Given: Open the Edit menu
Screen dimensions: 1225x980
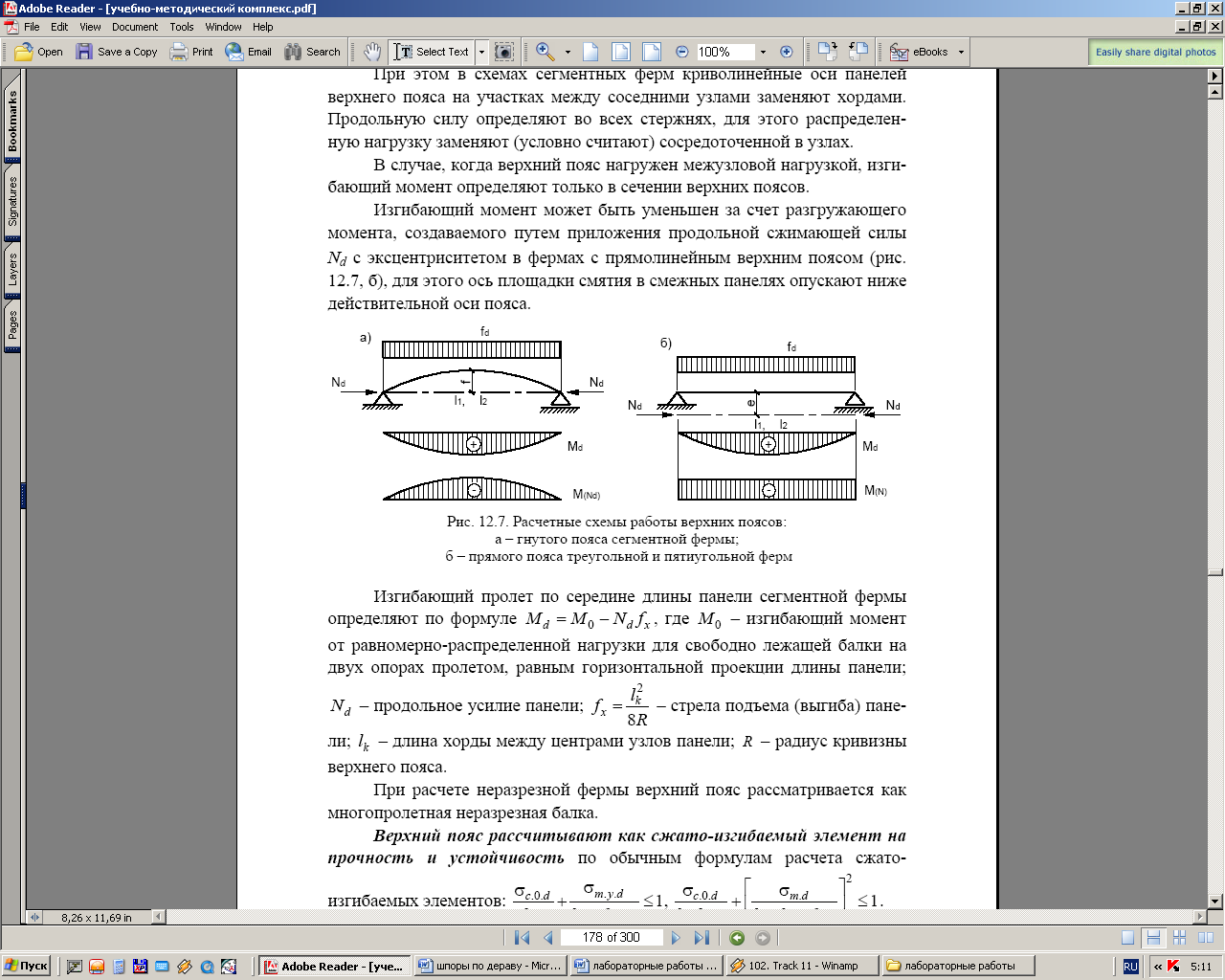Looking at the screenshot, I should (x=59, y=27).
